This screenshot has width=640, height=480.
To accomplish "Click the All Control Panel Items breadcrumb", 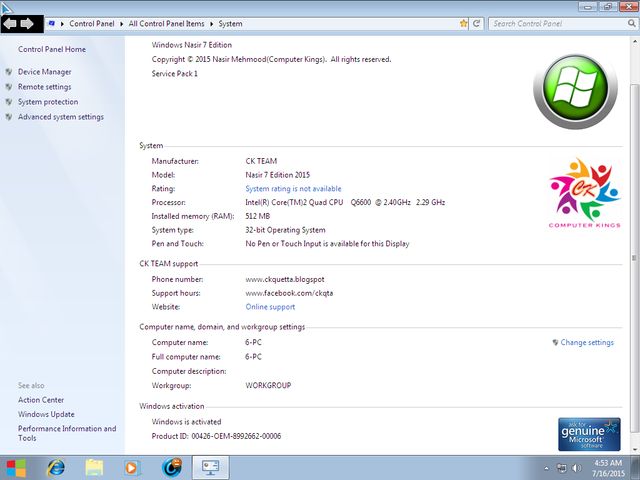I will [x=166, y=24].
